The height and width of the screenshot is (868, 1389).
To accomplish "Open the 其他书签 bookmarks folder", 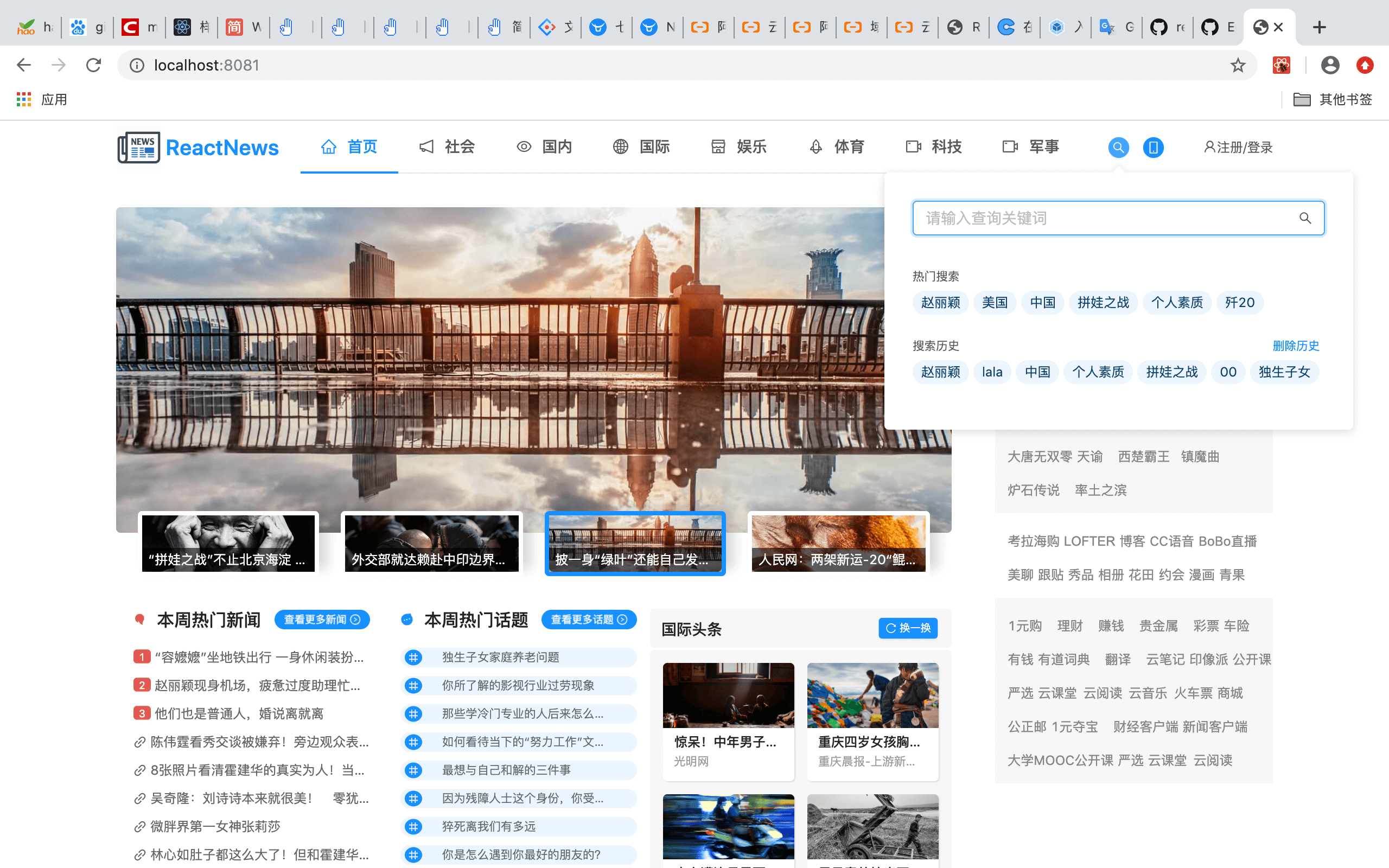I will tap(1333, 99).
